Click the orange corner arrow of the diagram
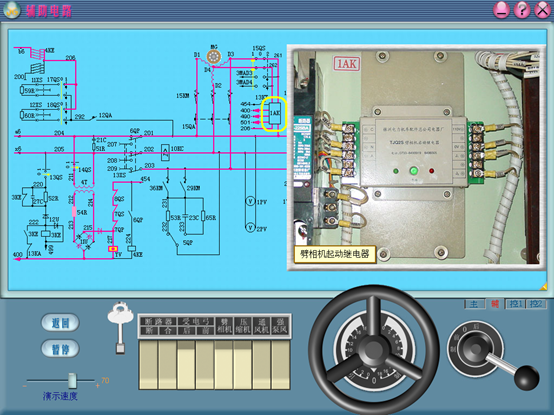 (543, 287)
